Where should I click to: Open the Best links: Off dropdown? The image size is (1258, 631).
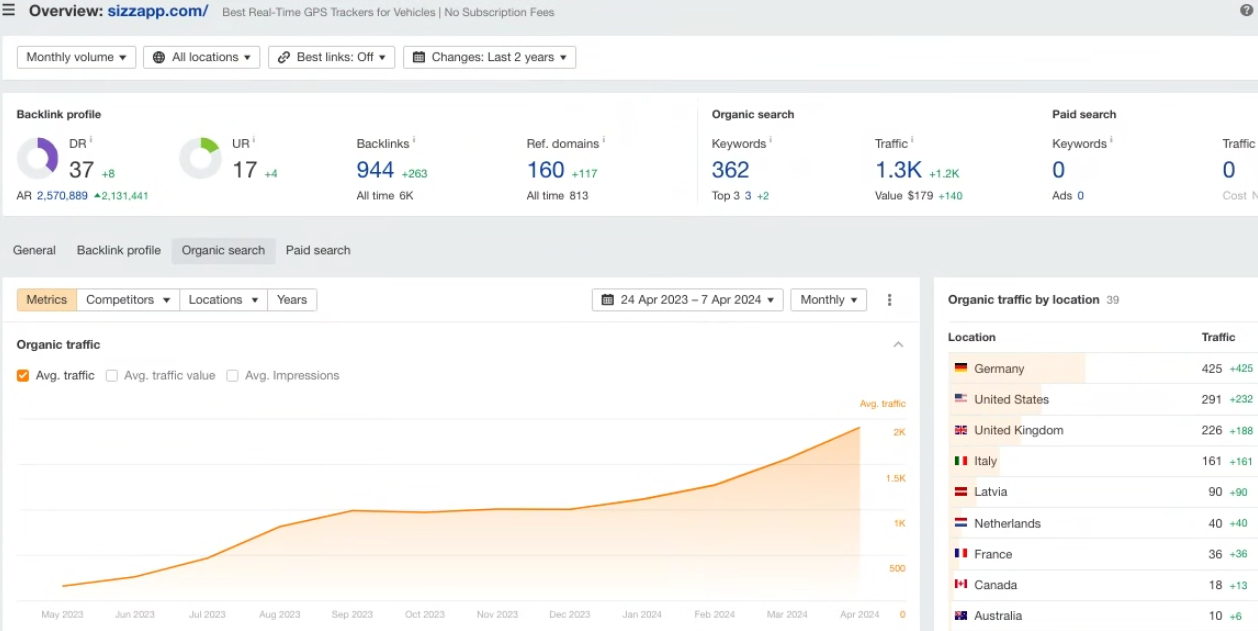[331, 57]
